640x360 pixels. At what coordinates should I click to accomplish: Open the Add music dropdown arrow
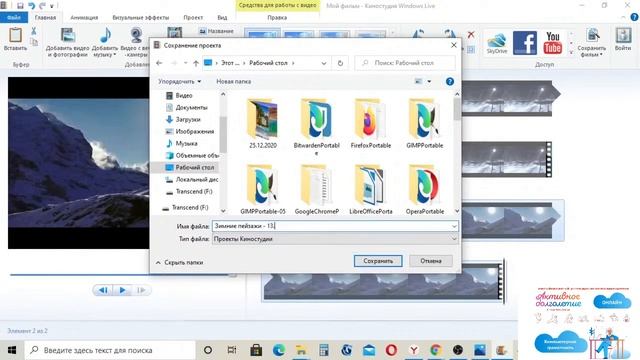pos(115,55)
